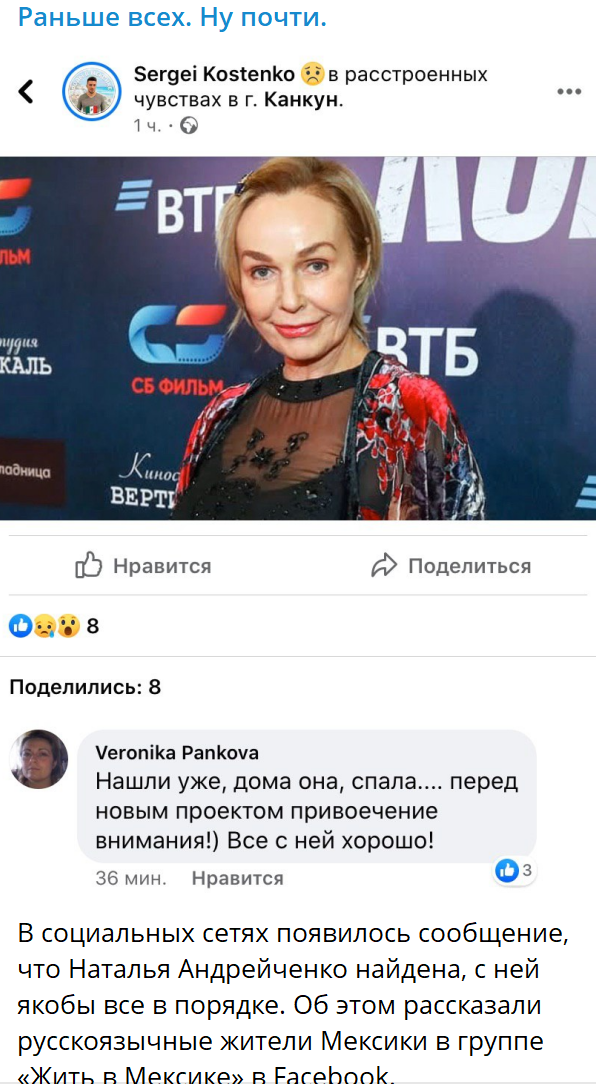596x1084 pixels.
Task: Open the Veronika Pankova commenter name
Action: 176,752
